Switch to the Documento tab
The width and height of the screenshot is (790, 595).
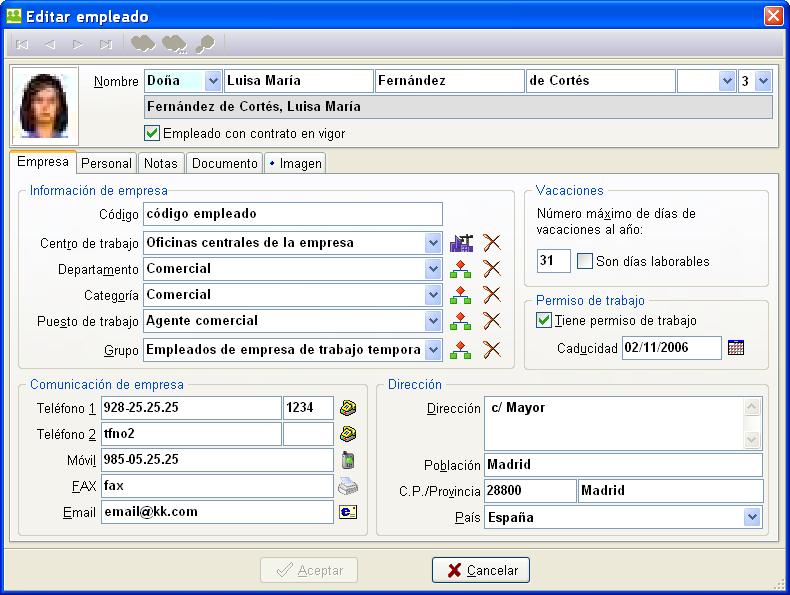(224, 163)
